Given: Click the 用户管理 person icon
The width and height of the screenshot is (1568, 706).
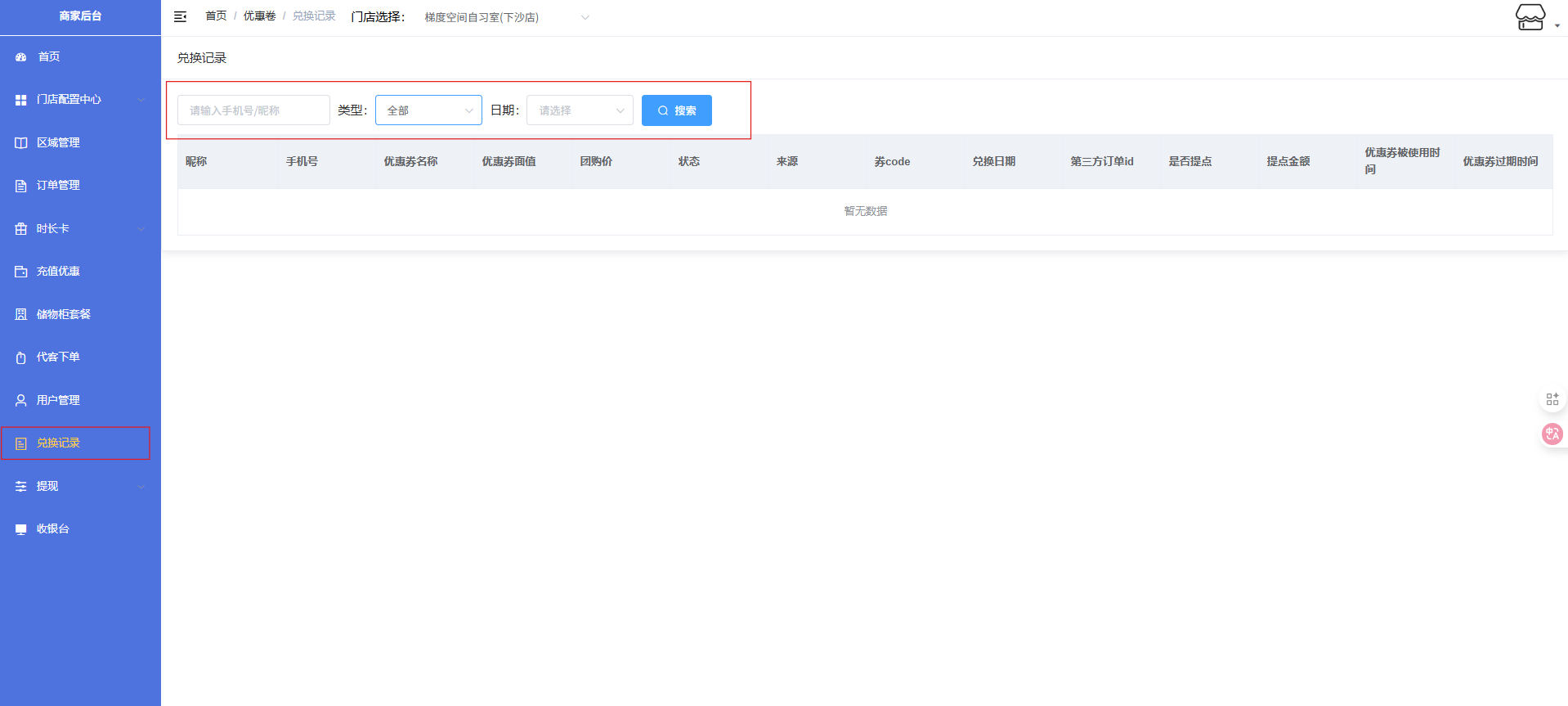Looking at the screenshot, I should [21, 400].
